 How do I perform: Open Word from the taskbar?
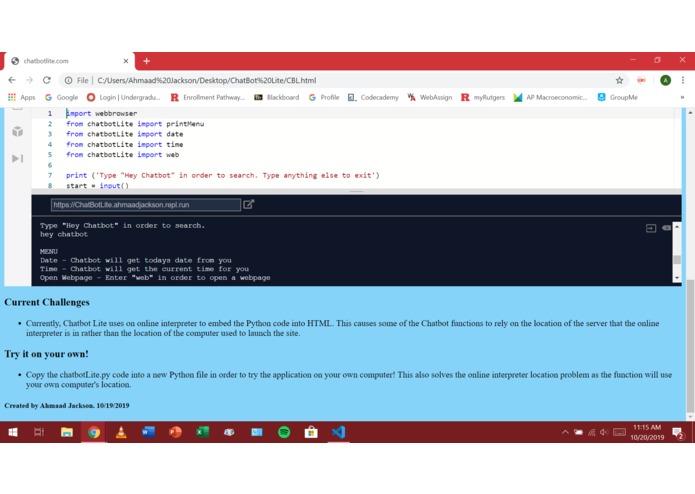(148, 432)
